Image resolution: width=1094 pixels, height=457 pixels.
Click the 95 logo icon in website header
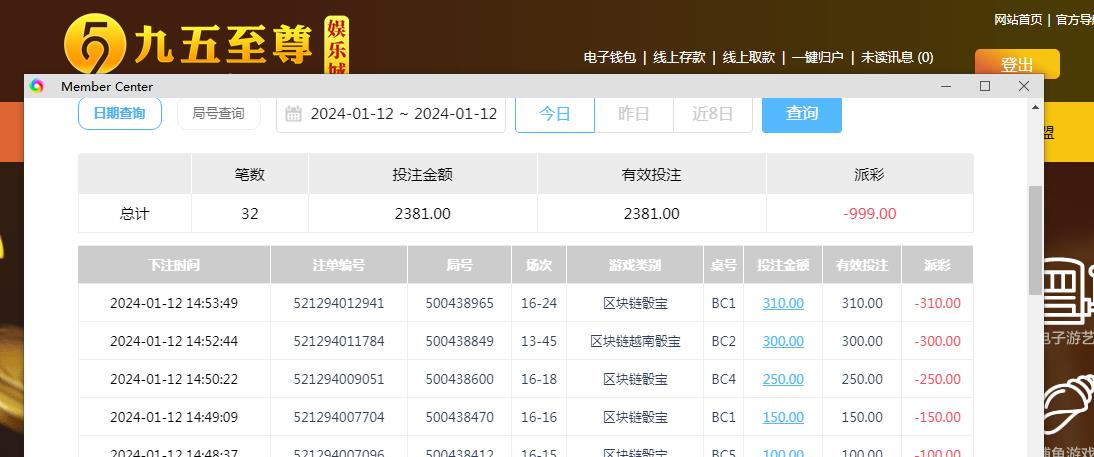95,45
